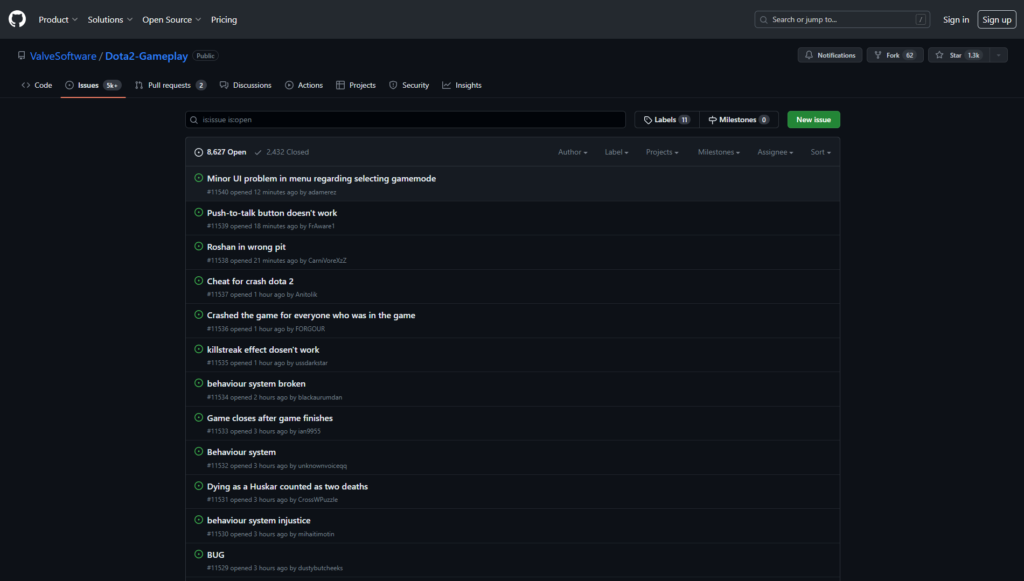Switch to the Pull requests tab
The height and width of the screenshot is (581, 1024).
tap(170, 85)
